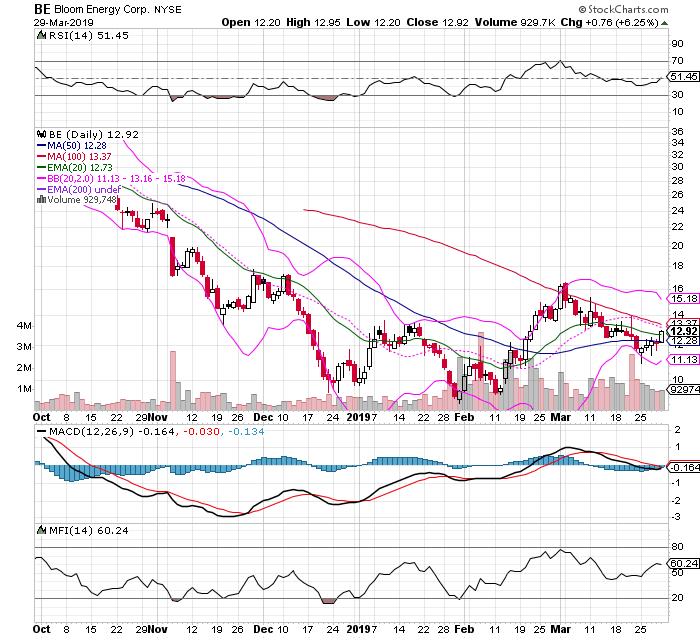
Task: Select the MA(100) 13.37 legend entry
Action: (74, 157)
